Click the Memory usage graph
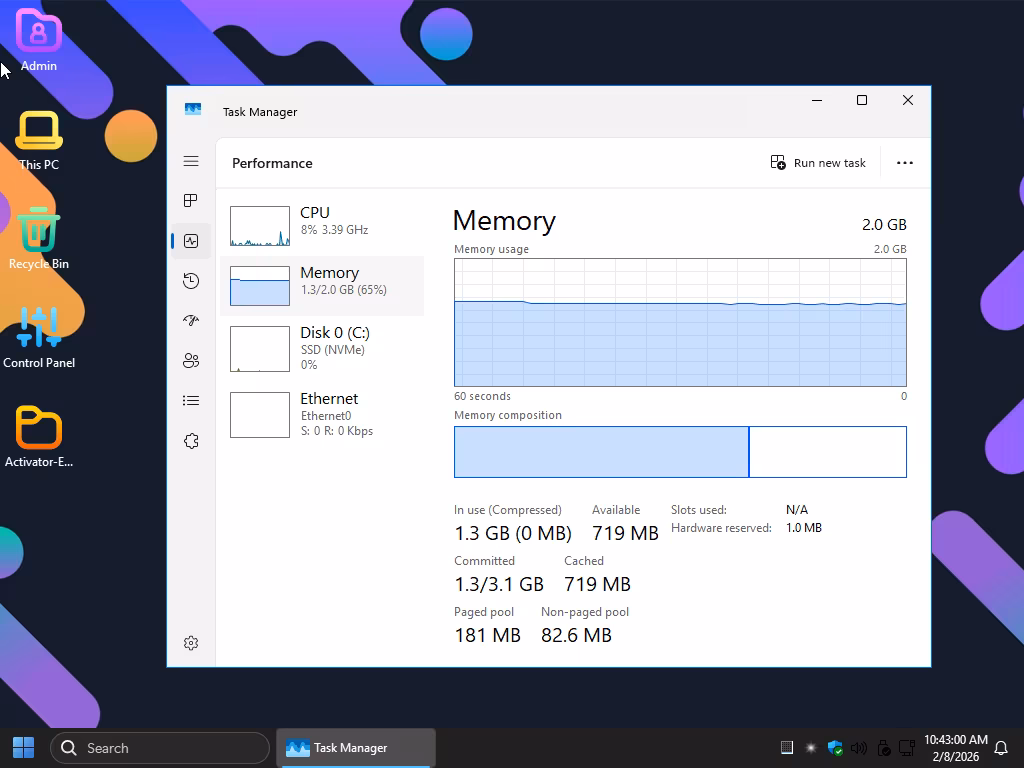This screenshot has width=1024, height=768. point(680,322)
